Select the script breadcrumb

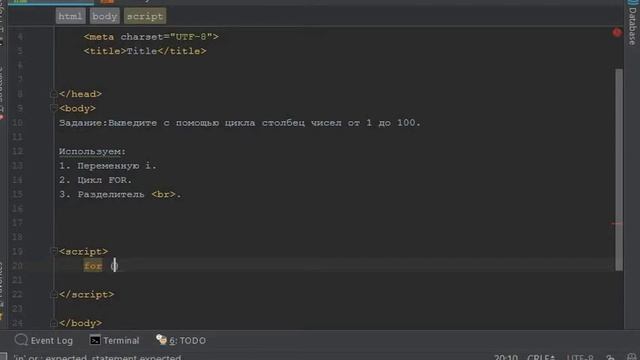pyautogui.click(x=145, y=16)
